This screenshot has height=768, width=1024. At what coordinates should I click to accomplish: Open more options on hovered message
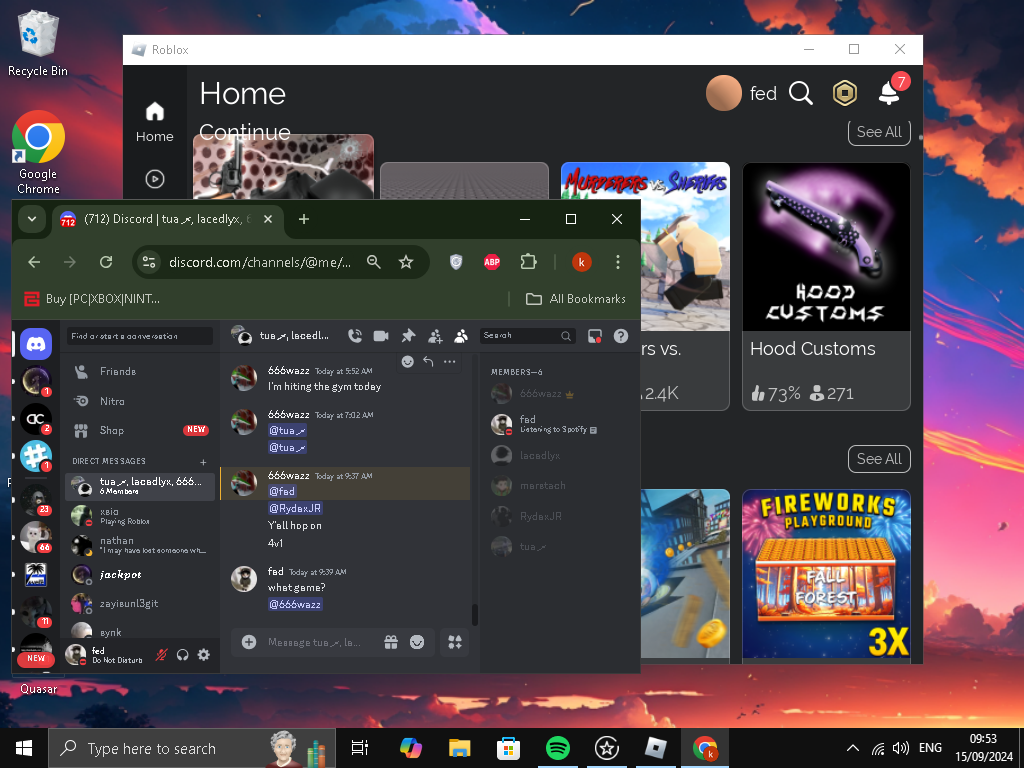tap(449, 361)
